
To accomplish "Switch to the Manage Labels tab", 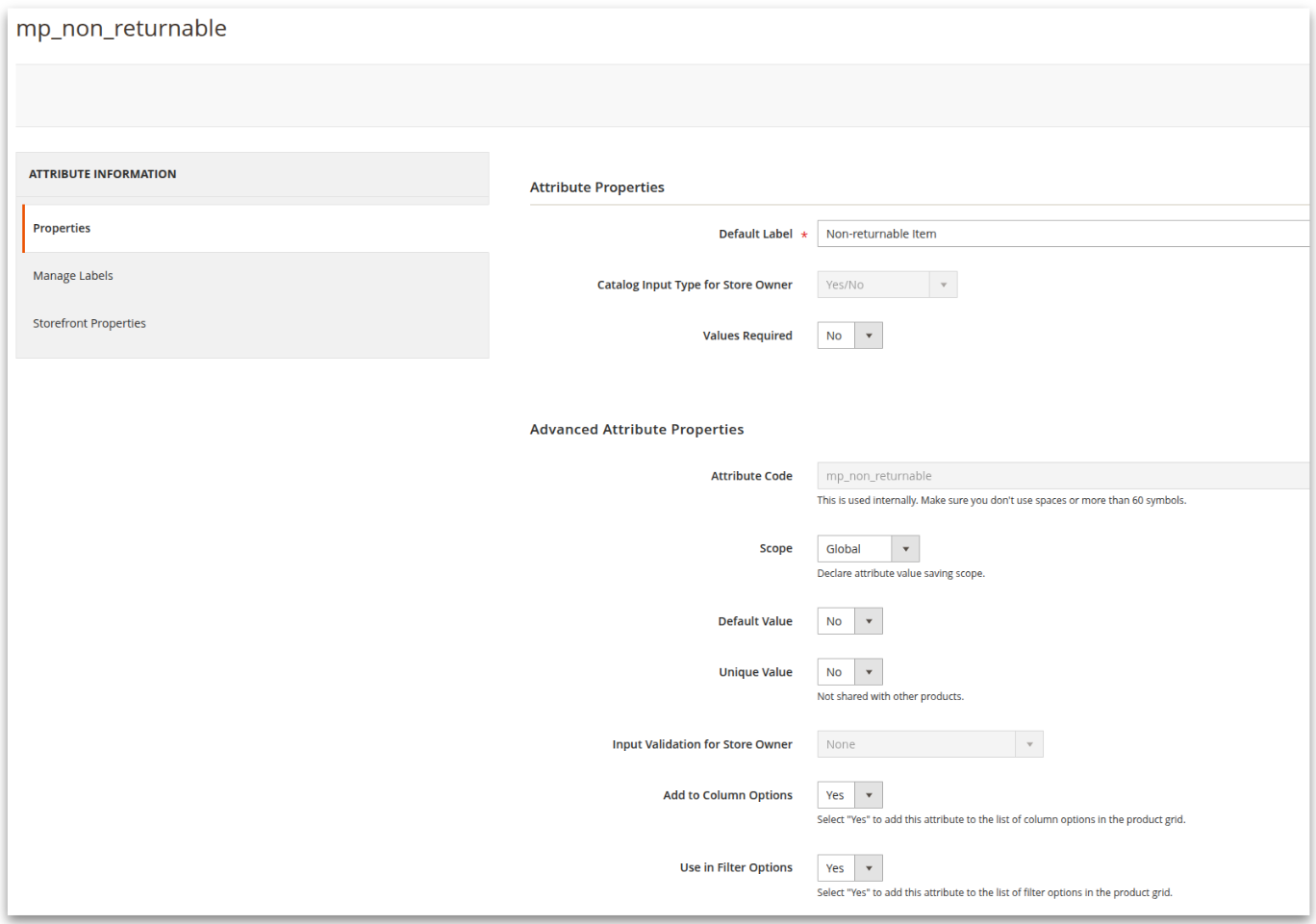I will click(x=72, y=275).
